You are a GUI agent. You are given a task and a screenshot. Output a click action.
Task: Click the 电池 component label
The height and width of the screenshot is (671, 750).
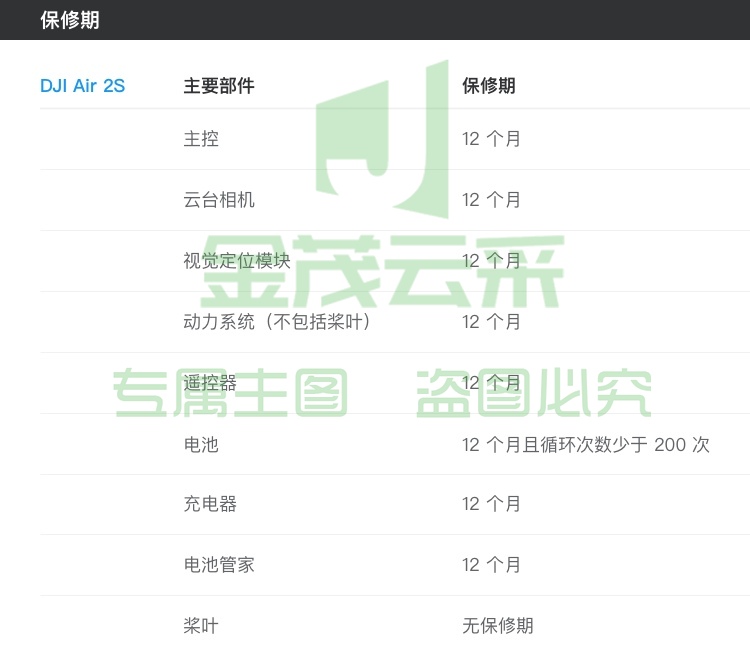click(201, 445)
